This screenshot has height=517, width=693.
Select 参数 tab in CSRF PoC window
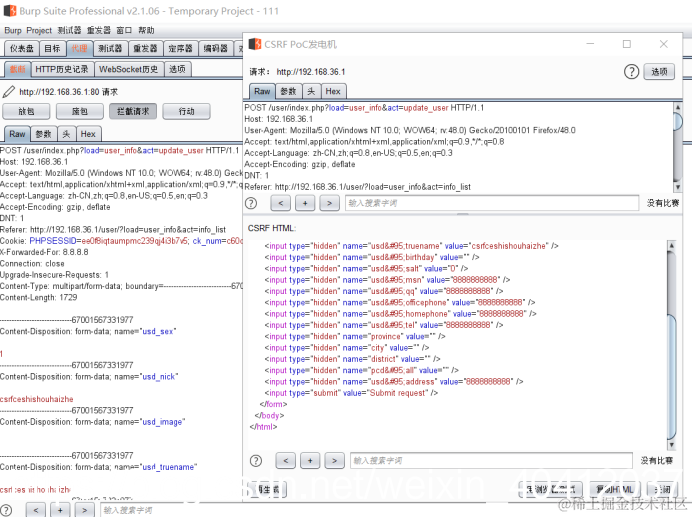(289, 91)
